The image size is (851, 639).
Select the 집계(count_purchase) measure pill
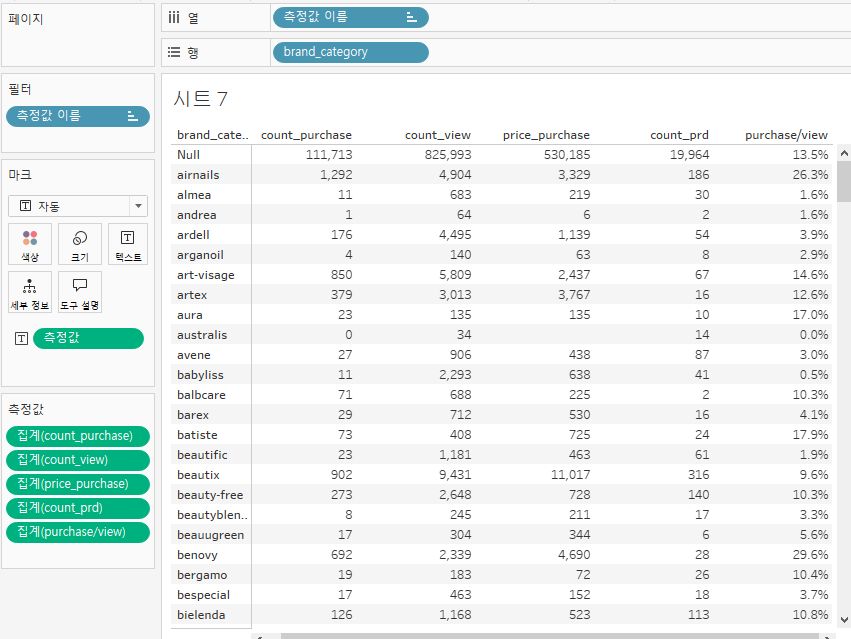(78, 436)
